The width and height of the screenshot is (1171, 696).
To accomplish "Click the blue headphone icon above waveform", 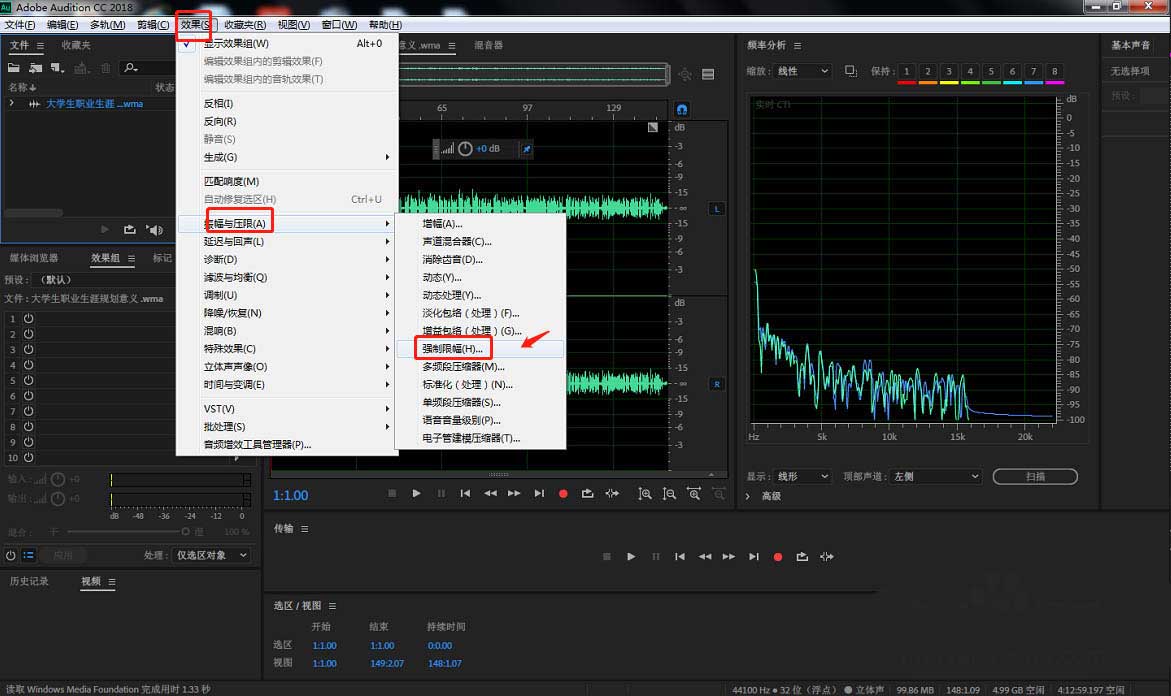I will (x=682, y=108).
